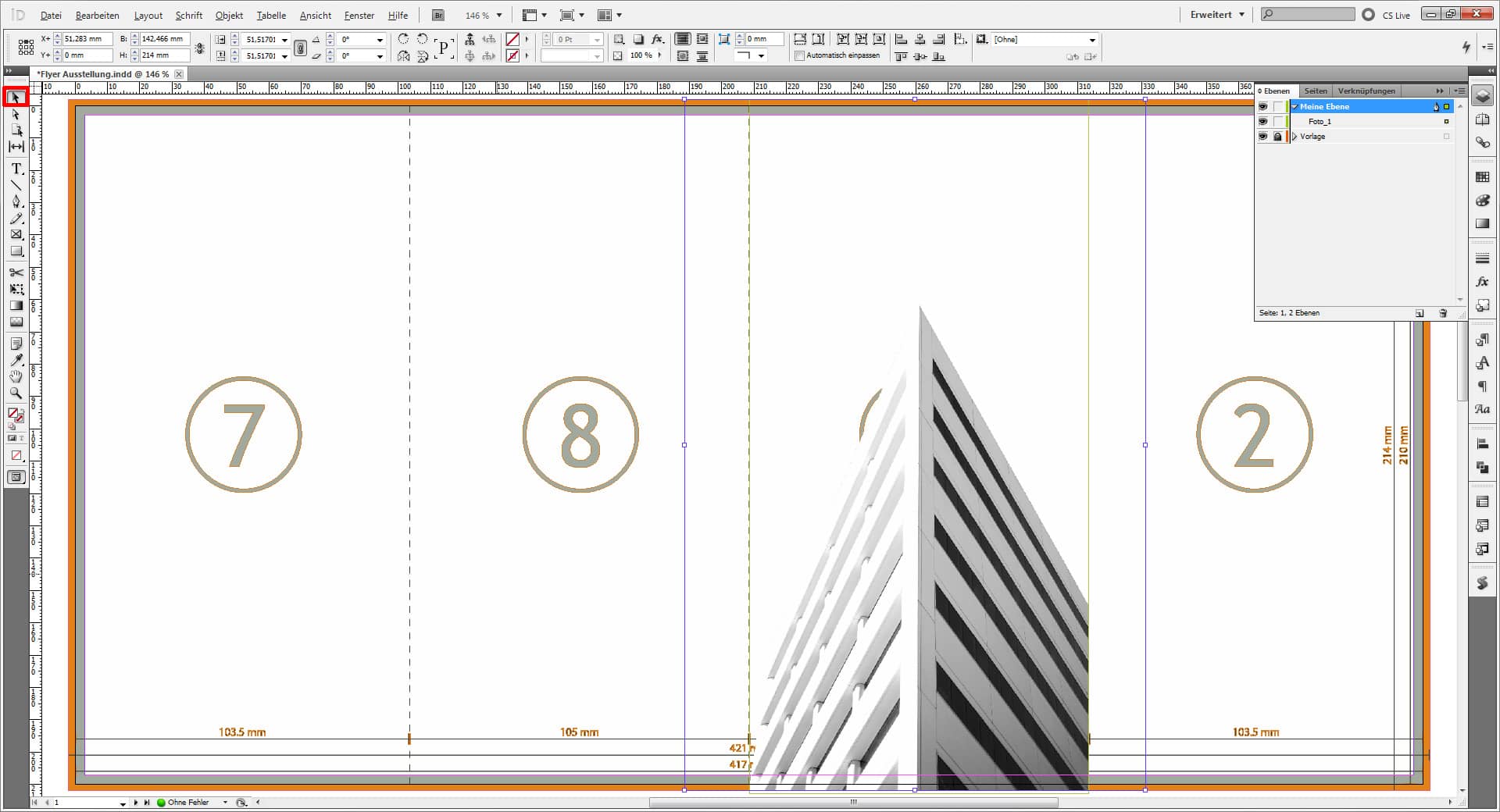Select the Foto_1 item in layers list

click(1320, 122)
